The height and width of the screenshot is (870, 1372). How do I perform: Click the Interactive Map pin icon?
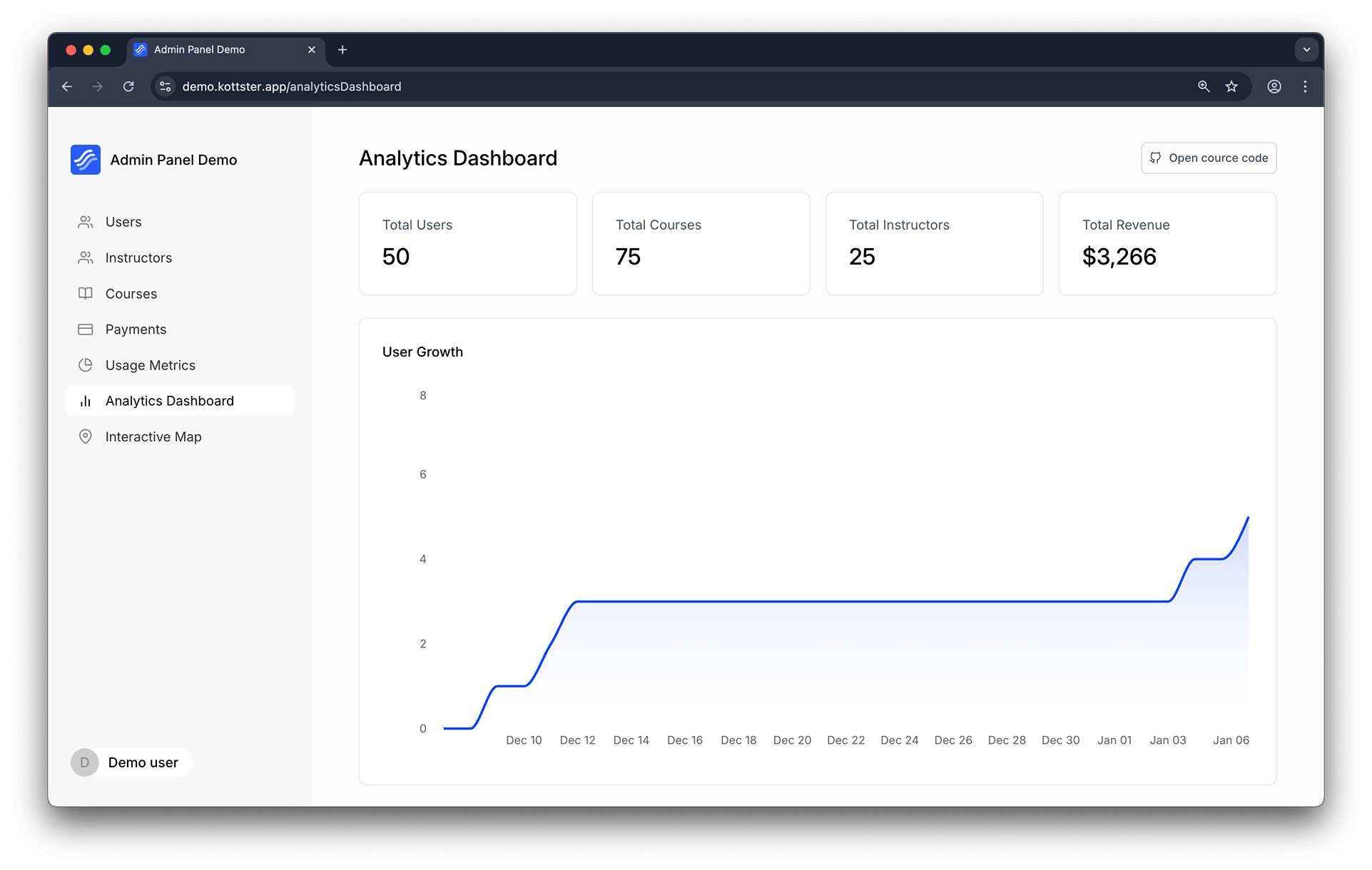(86, 436)
